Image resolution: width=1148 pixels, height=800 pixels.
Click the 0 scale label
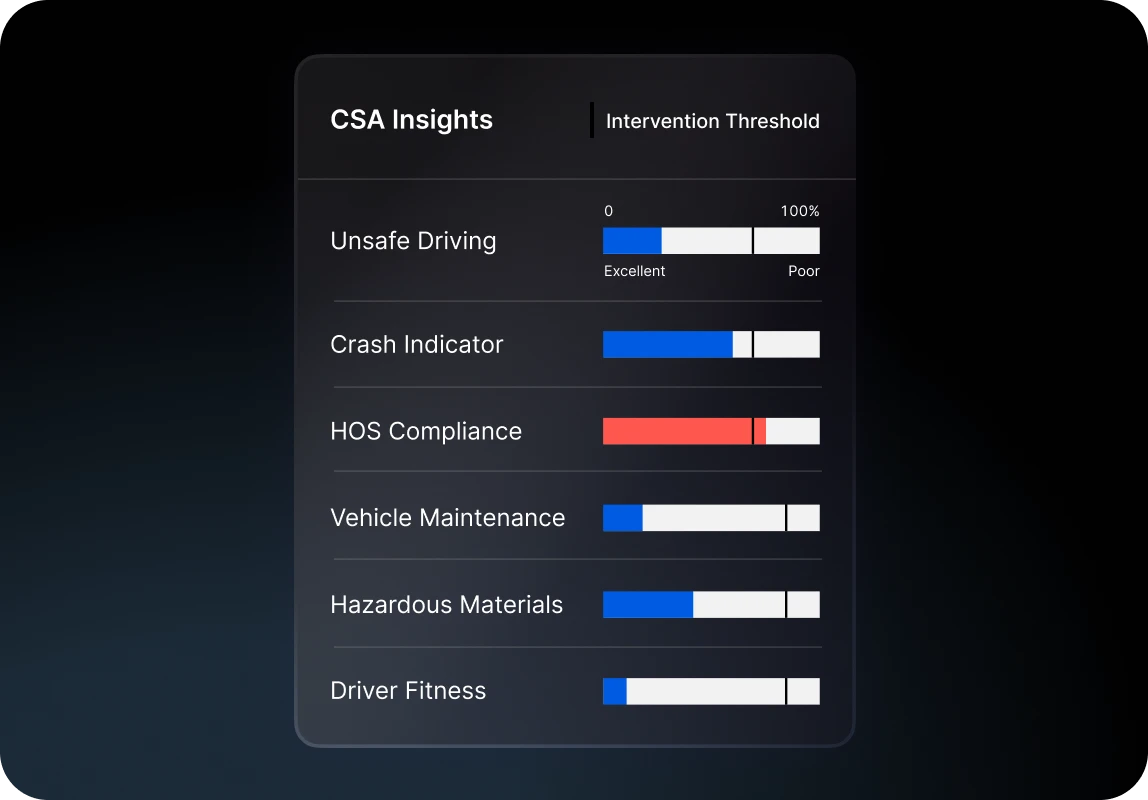pyautogui.click(x=607, y=211)
